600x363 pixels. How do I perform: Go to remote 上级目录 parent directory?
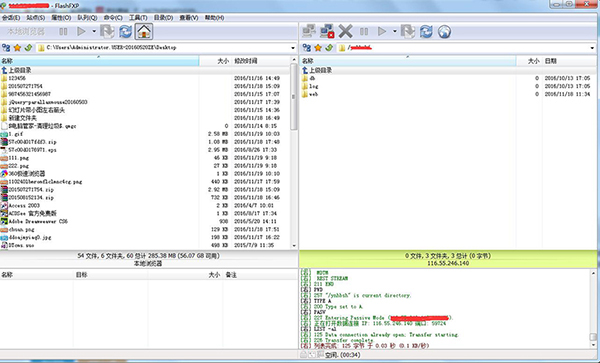tap(317, 70)
